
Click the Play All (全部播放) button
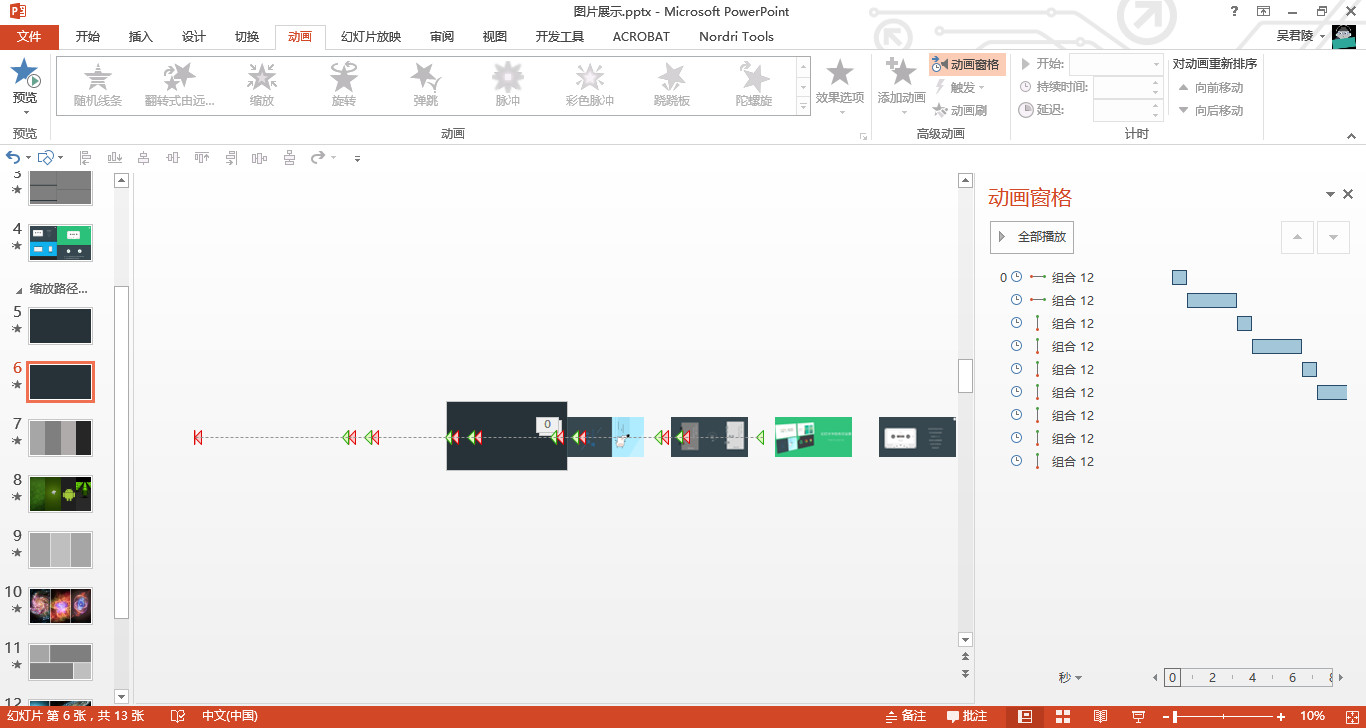click(x=1032, y=237)
